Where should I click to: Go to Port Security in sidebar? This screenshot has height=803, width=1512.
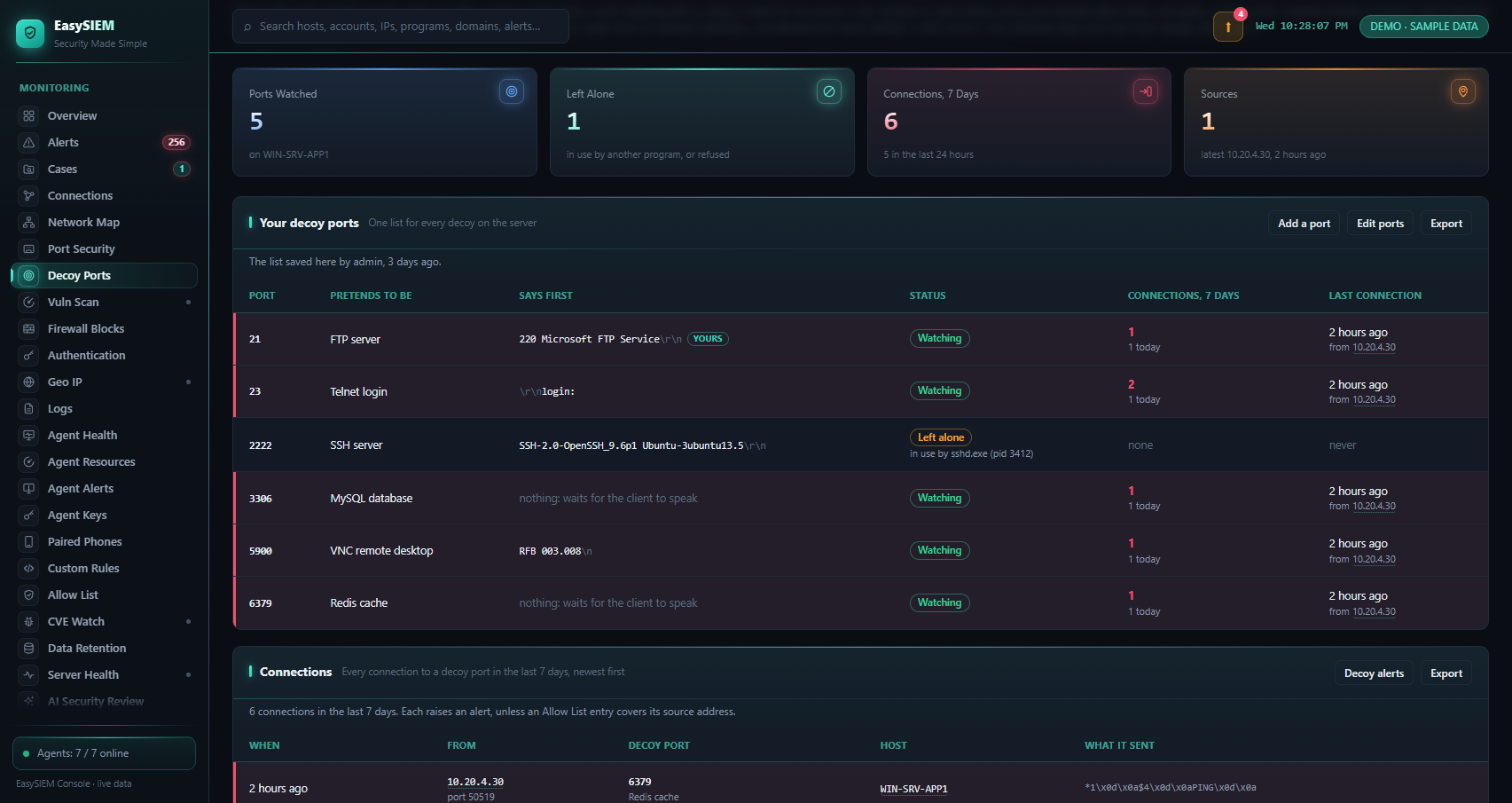click(105, 249)
